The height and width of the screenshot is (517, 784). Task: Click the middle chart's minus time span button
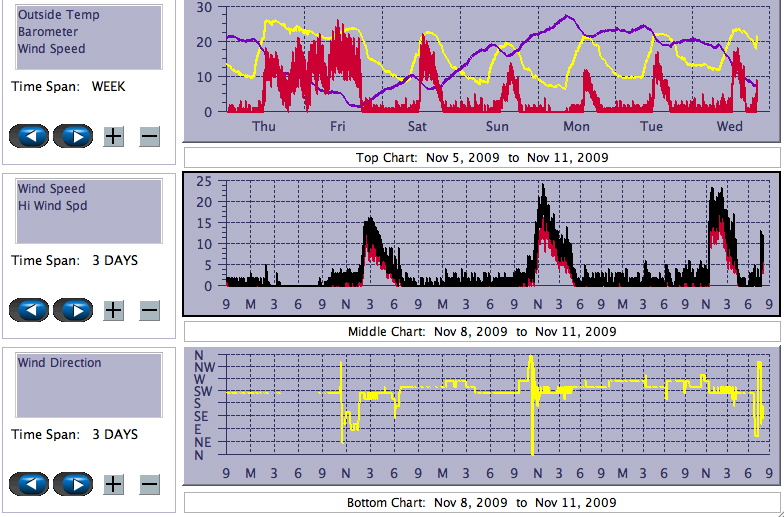149,310
